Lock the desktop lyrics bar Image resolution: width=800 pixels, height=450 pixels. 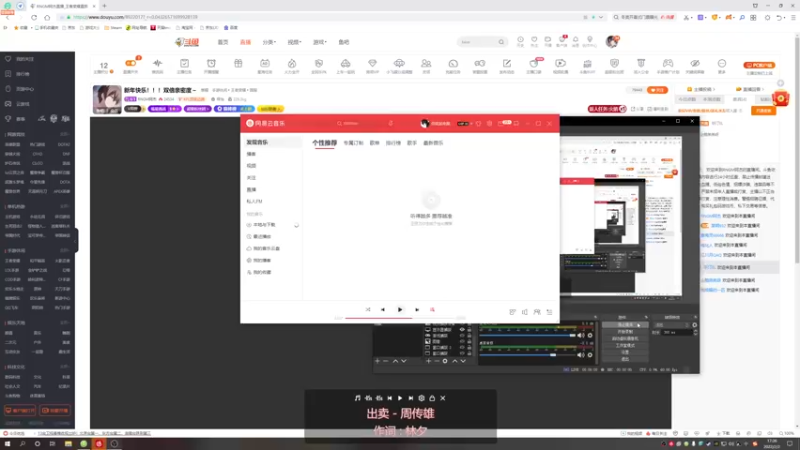pyautogui.click(x=432, y=398)
